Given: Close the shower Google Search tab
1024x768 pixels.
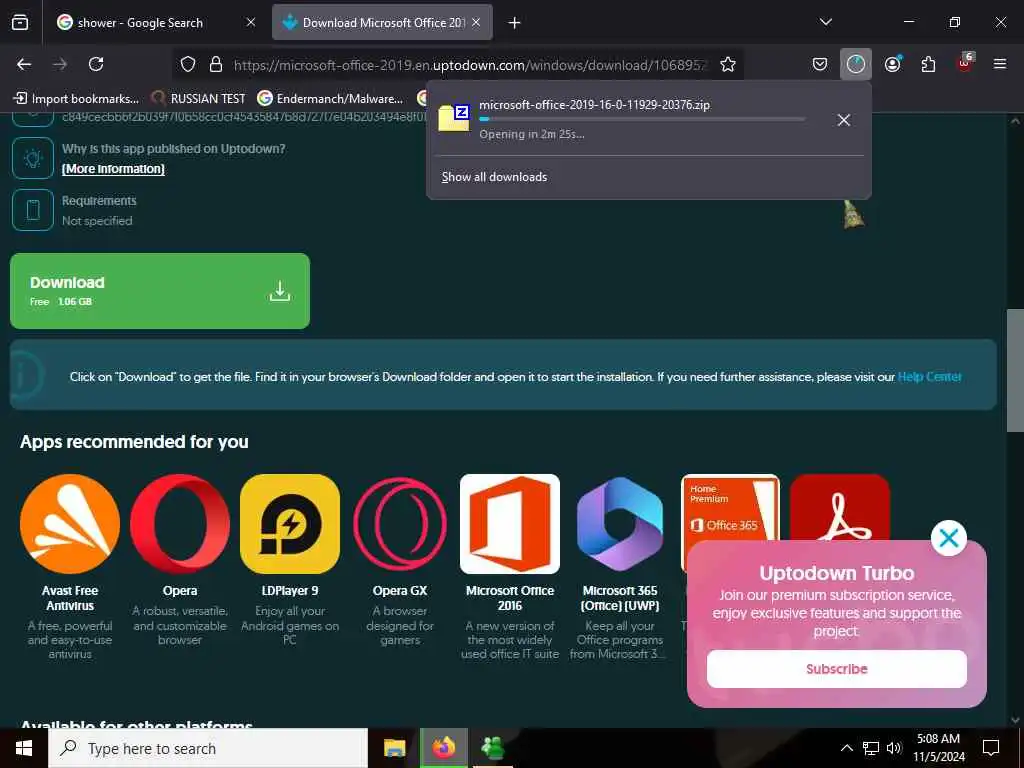Looking at the screenshot, I should (x=251, y=22).
